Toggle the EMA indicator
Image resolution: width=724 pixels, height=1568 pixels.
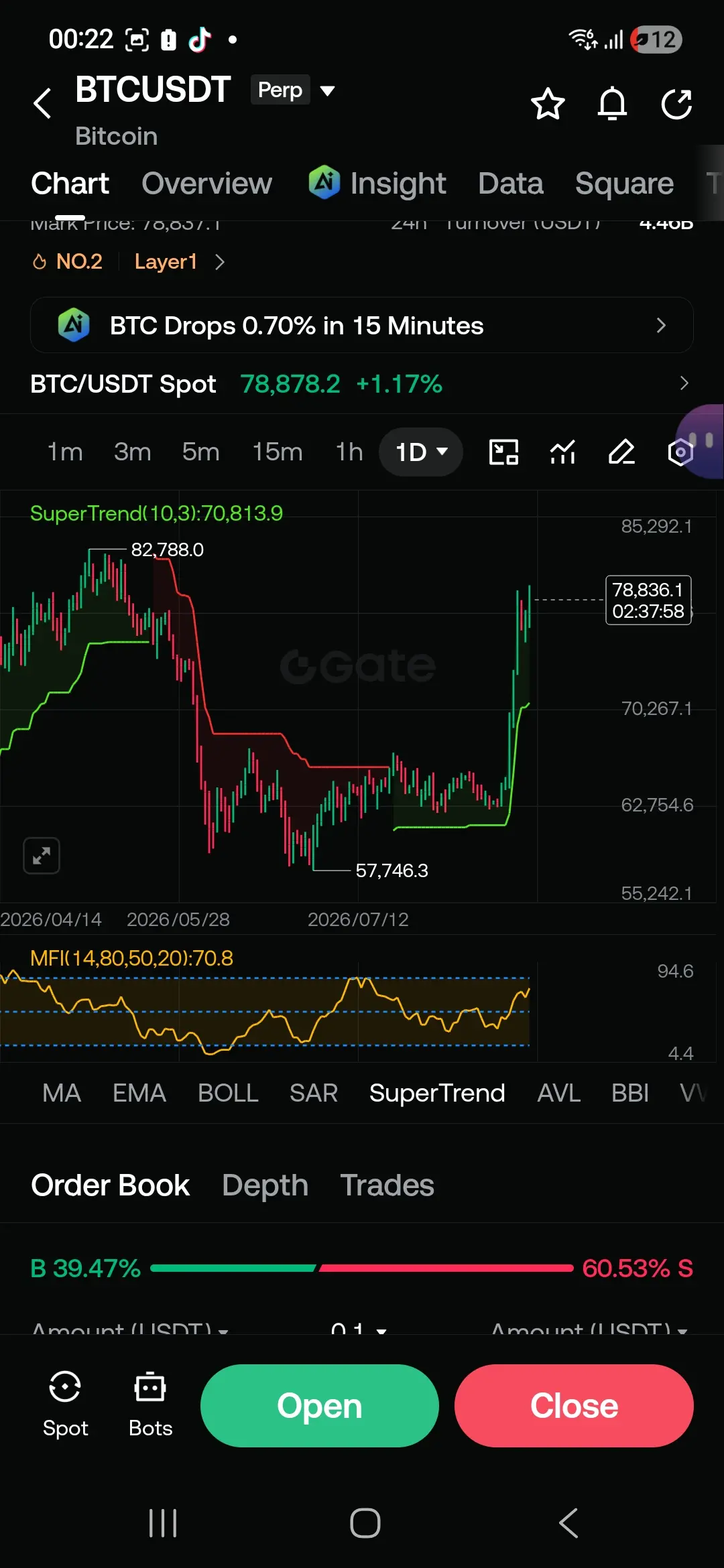[139, 1093]
